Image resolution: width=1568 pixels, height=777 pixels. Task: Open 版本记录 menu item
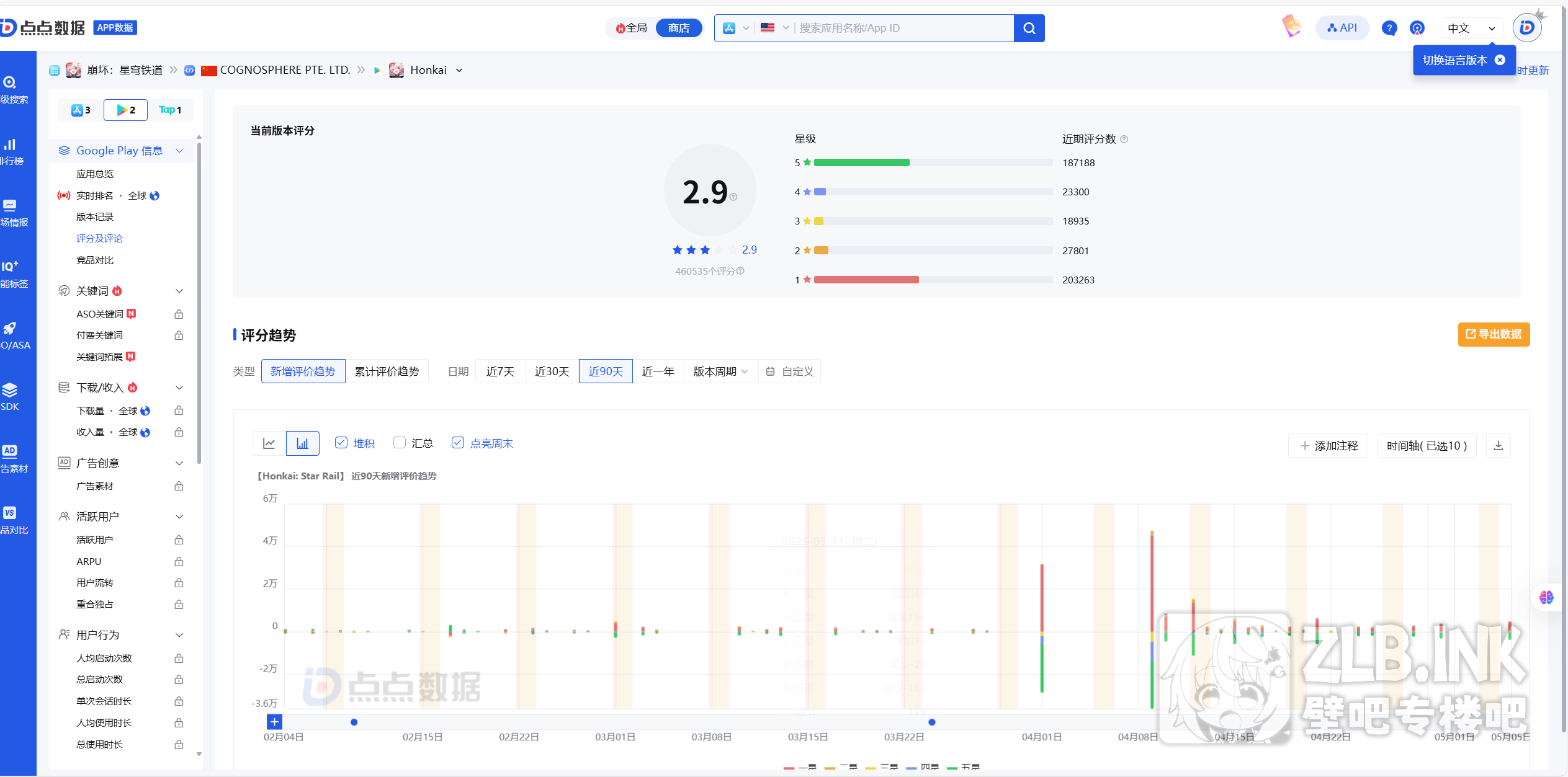95,217
